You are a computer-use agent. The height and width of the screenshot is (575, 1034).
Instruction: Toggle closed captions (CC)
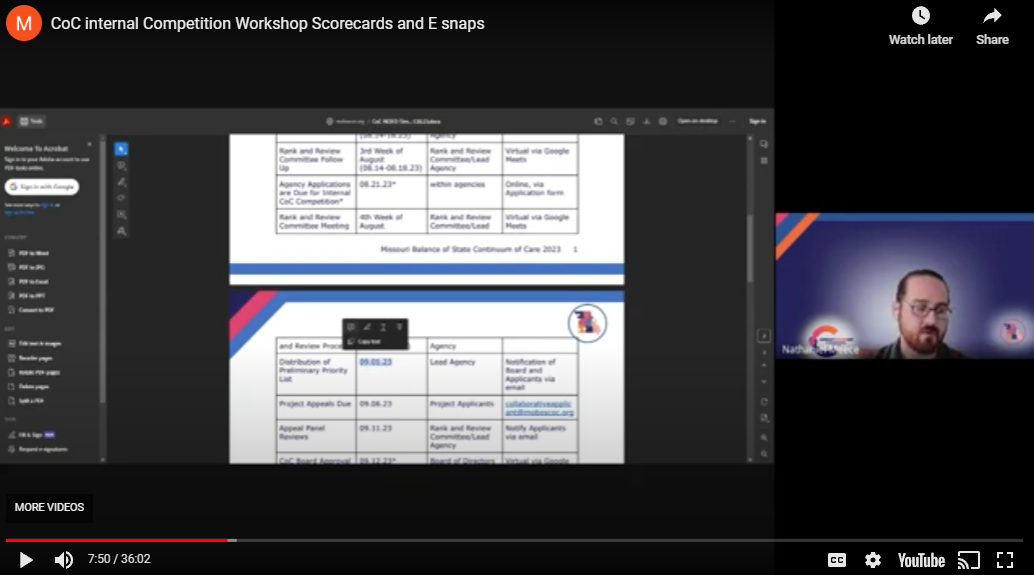(x=836, y=560)
